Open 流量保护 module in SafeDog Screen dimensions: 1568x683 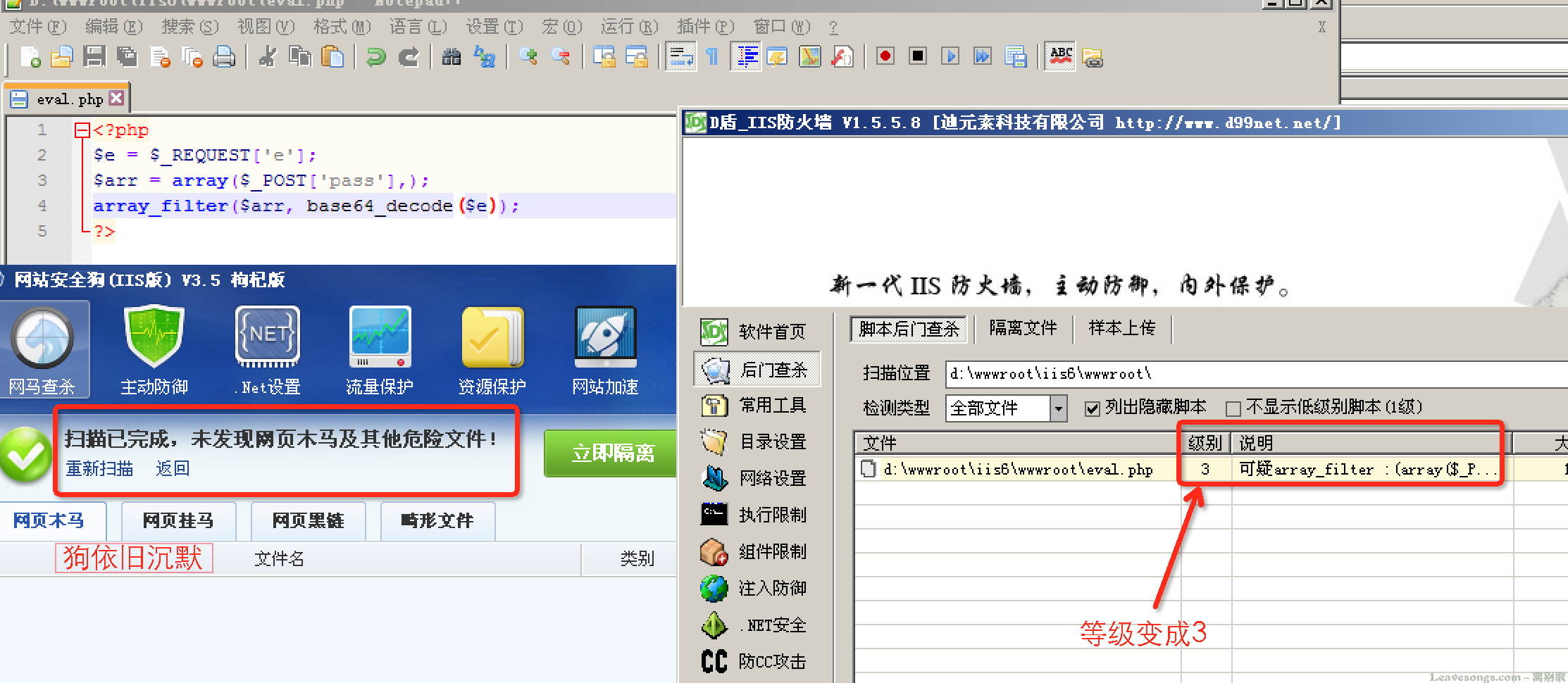tap(380, 350)
